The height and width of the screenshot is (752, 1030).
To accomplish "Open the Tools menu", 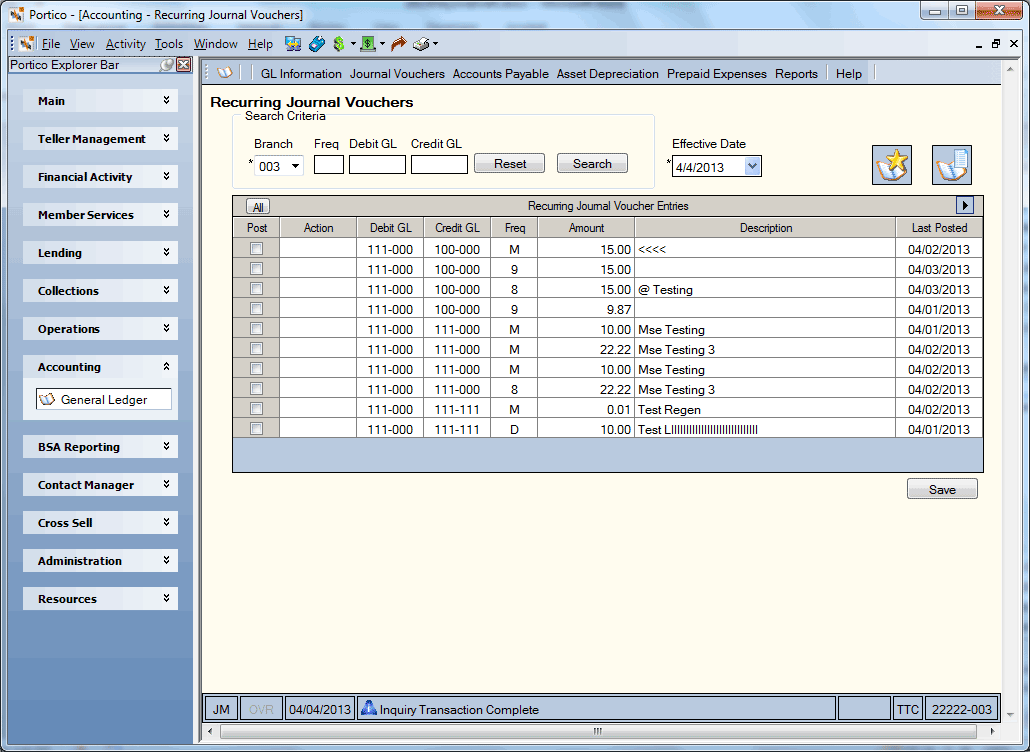I will pos(169,44).
